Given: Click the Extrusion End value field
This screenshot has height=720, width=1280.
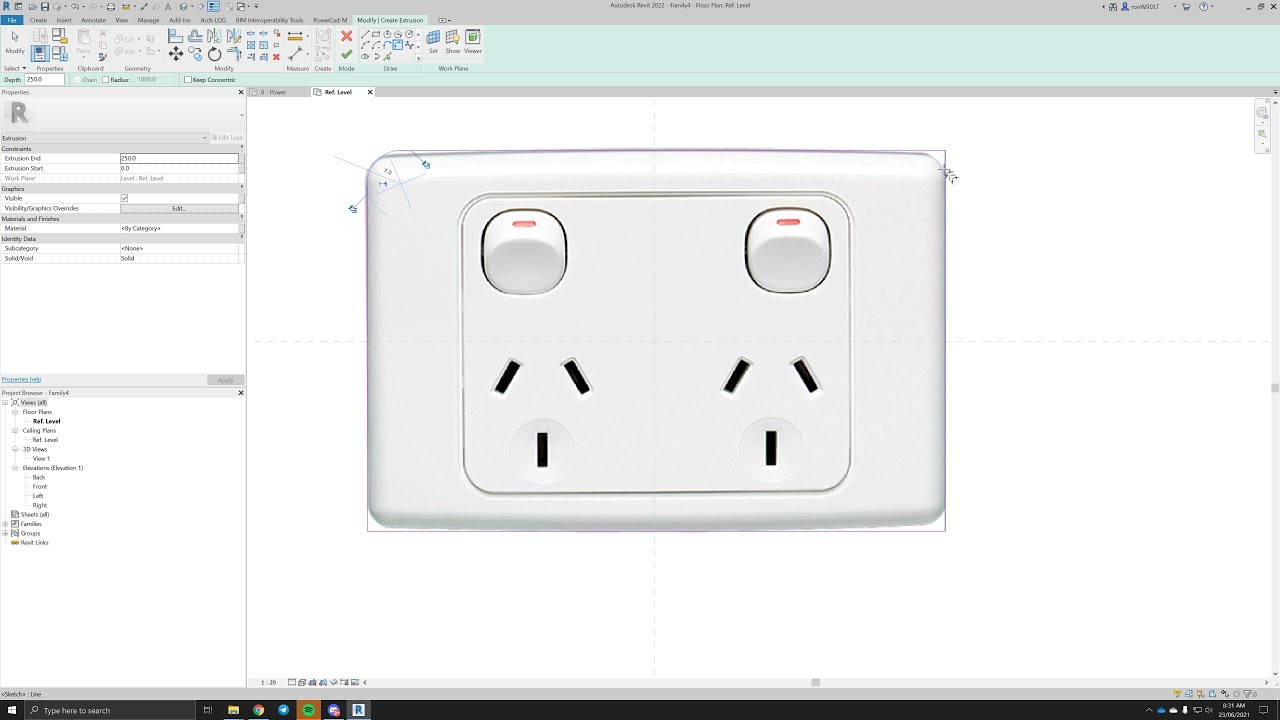Looking at the screenshot, I should (x=179, y=158).
